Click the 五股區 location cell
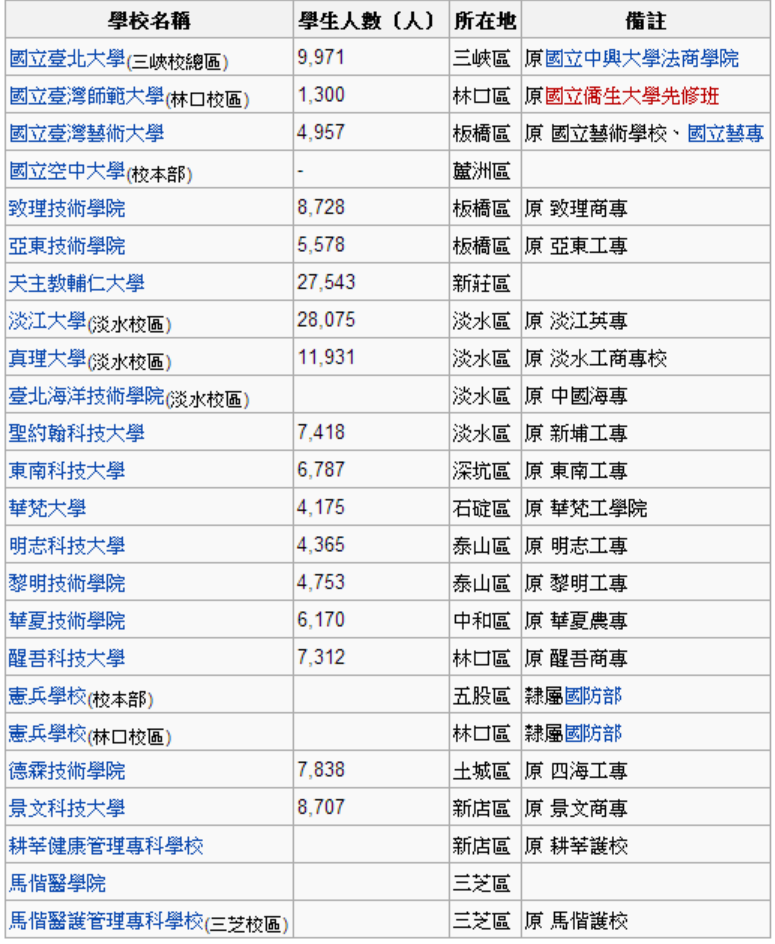 point(485,695)
